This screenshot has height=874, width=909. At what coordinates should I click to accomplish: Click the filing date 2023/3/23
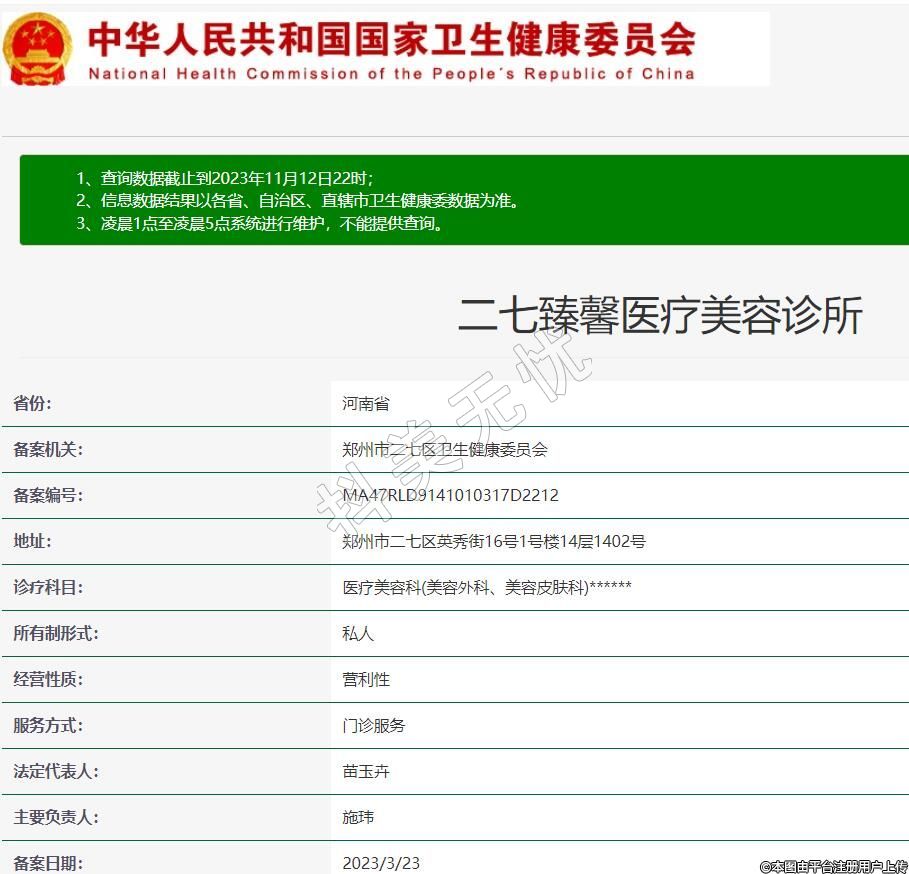coord(381,862)
